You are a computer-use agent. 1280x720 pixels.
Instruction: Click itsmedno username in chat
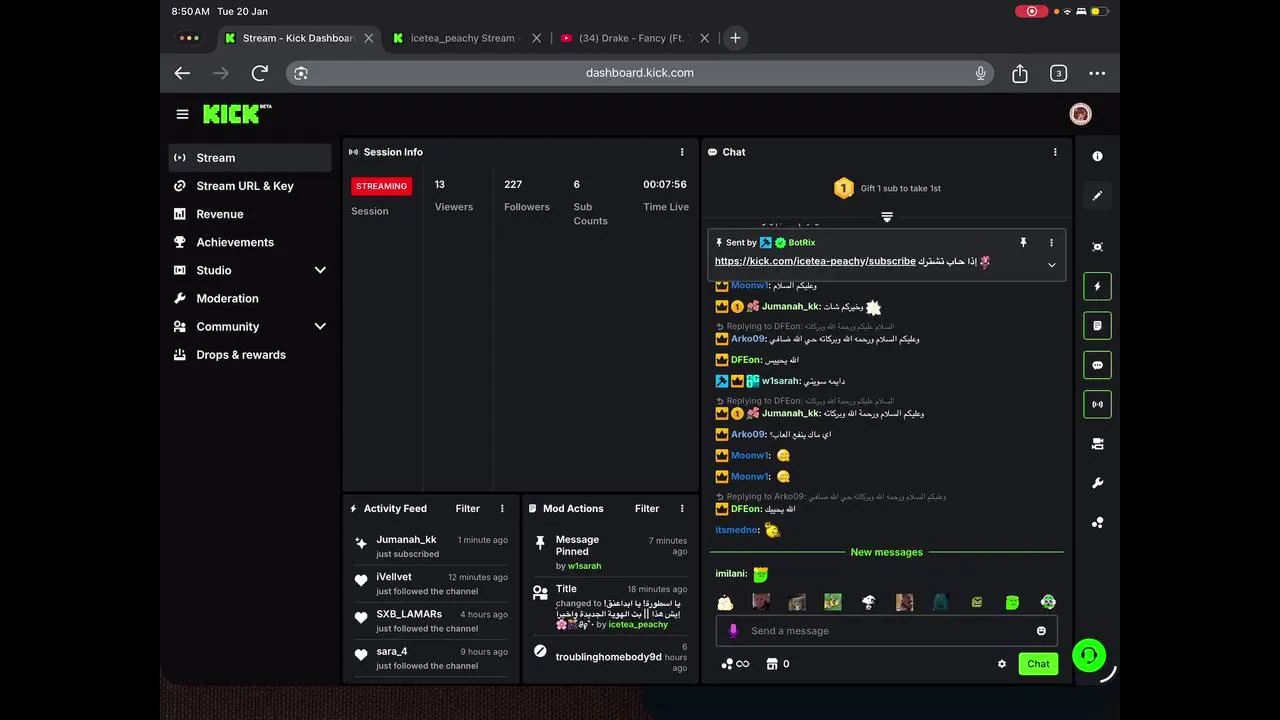tap(737, 530)
